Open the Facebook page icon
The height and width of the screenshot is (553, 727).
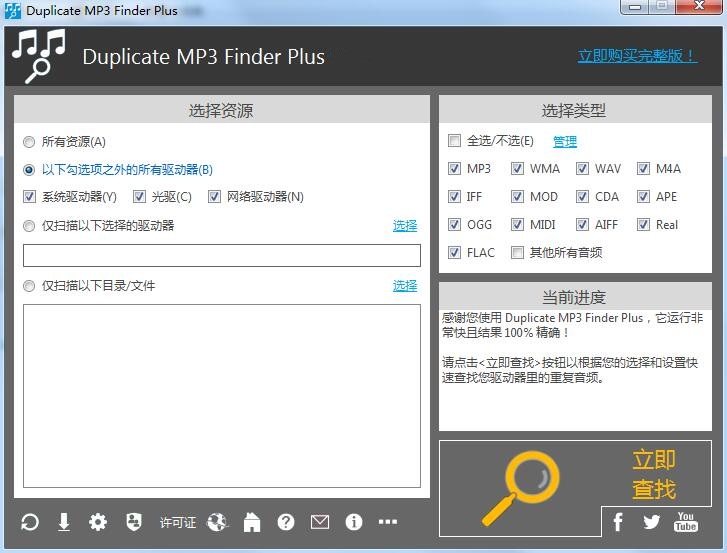(618, 522)
